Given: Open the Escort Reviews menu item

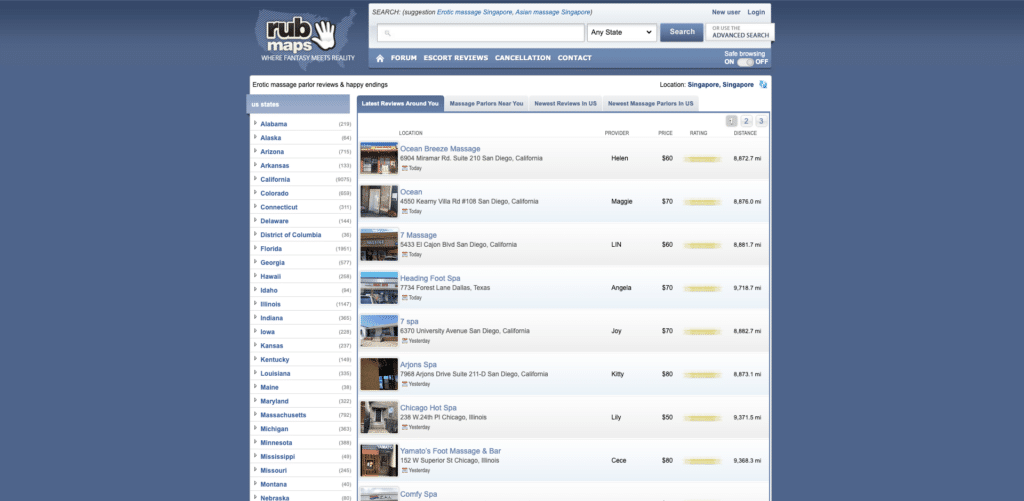Looking at the screenshot, I should pyautogui.click(x=456, y=58).
